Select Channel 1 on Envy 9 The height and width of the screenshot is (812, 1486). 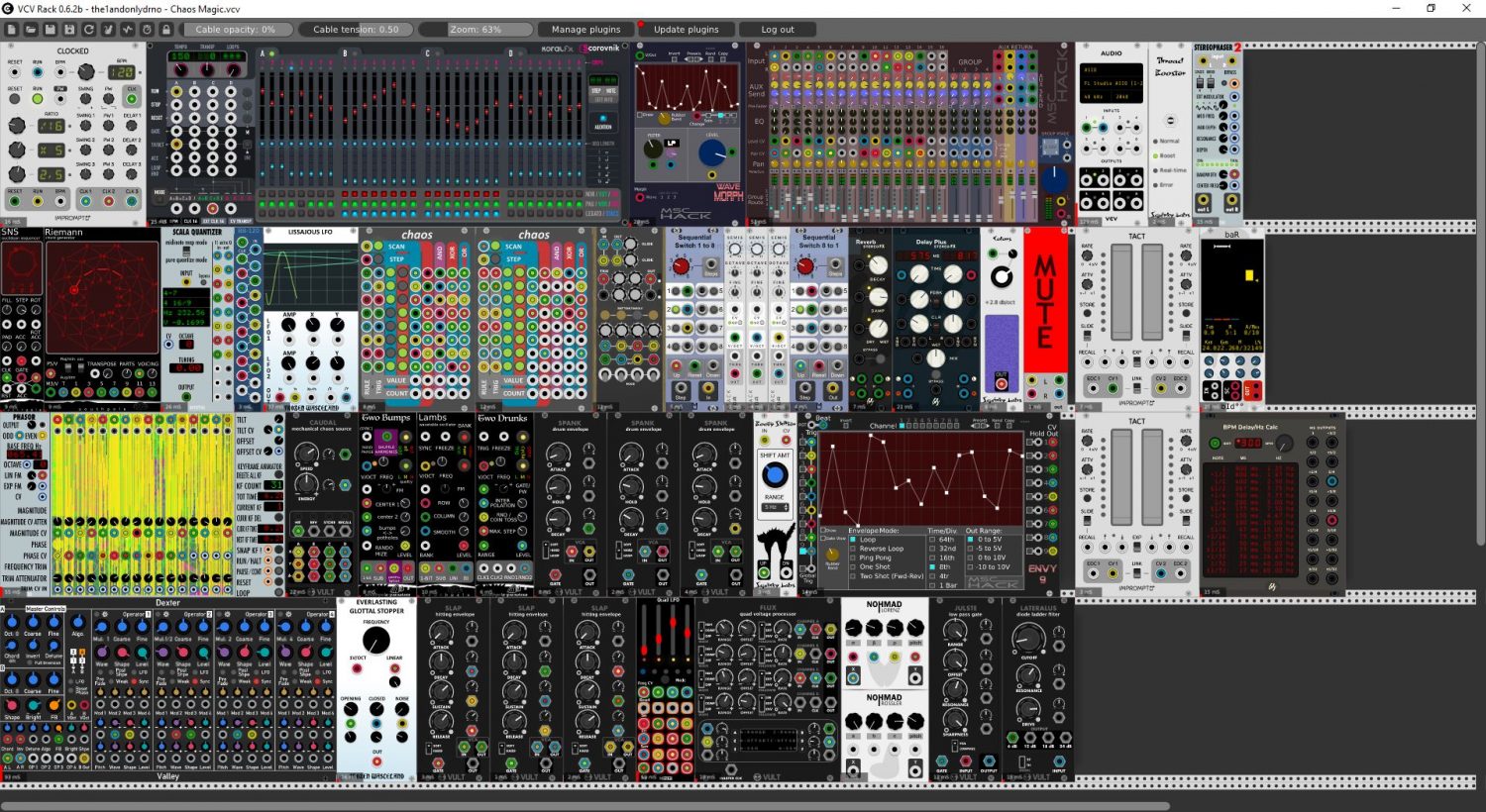(903, 426)
